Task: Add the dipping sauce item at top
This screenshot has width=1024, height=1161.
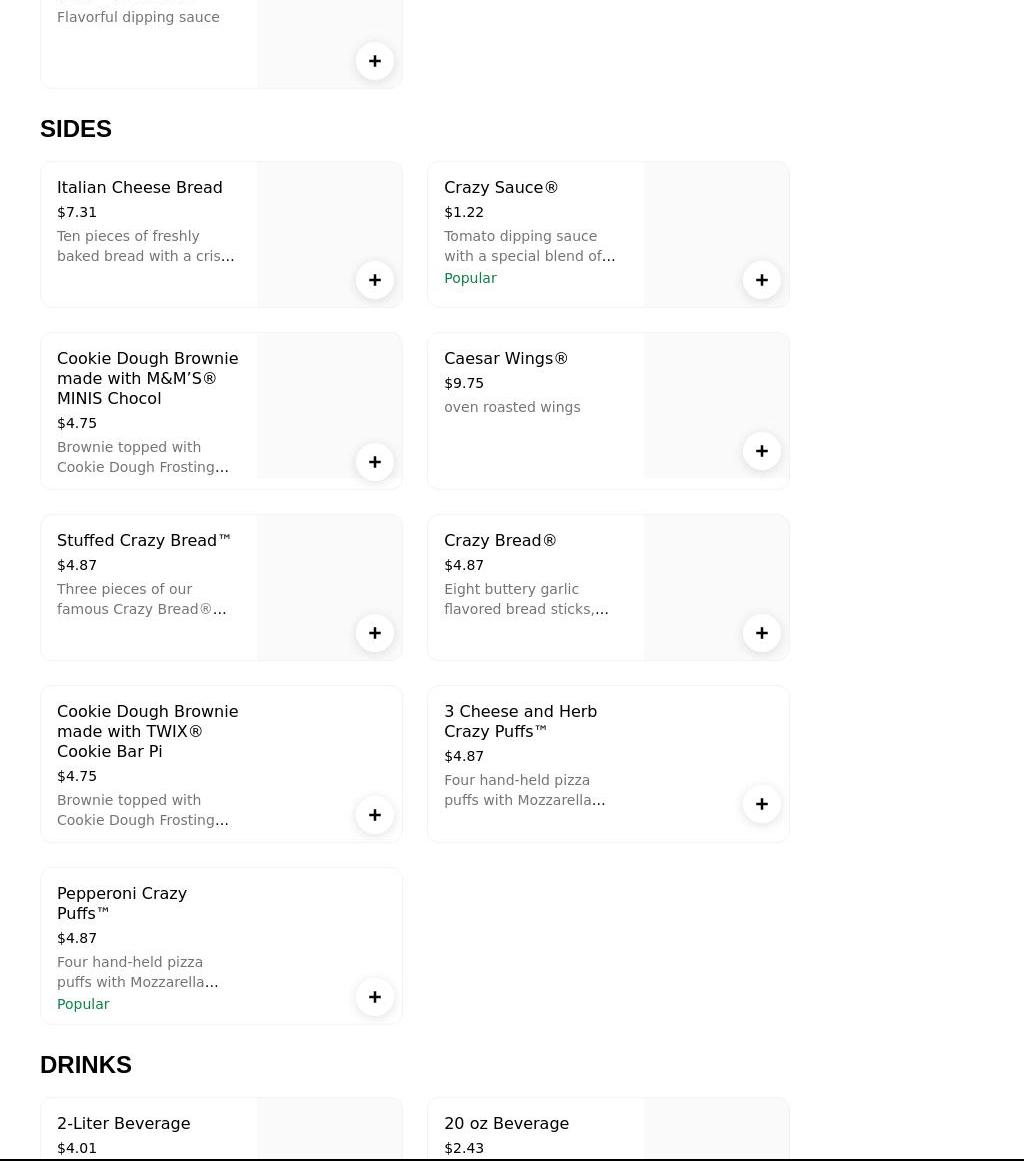Action: [375, 61]
